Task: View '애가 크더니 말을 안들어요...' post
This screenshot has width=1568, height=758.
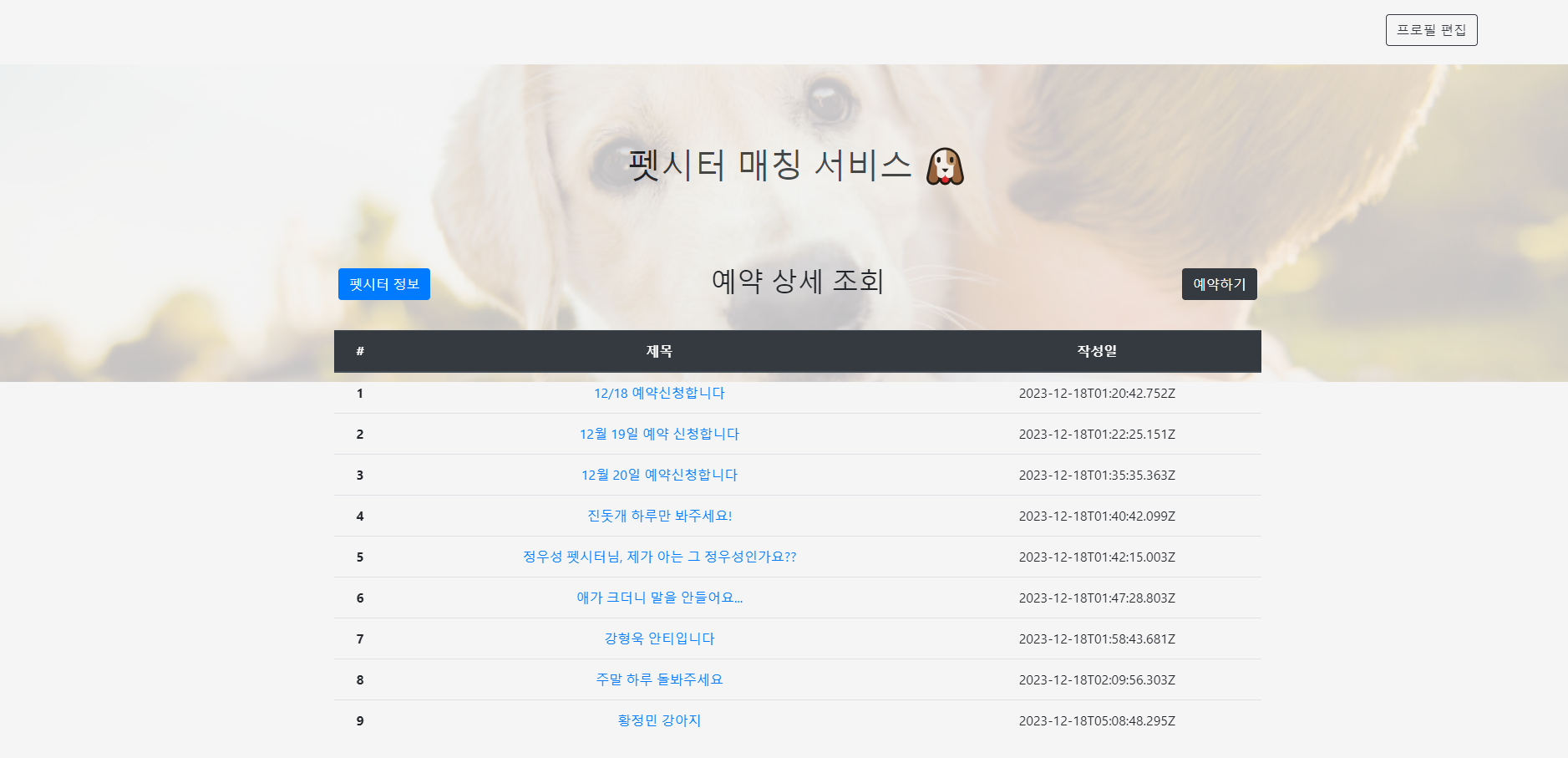Action: tap(660, 598)
